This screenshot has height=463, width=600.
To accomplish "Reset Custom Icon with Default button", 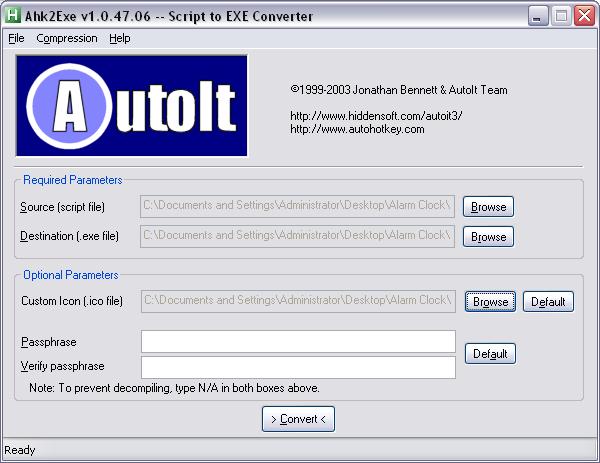I will click(x=548, y=302).
